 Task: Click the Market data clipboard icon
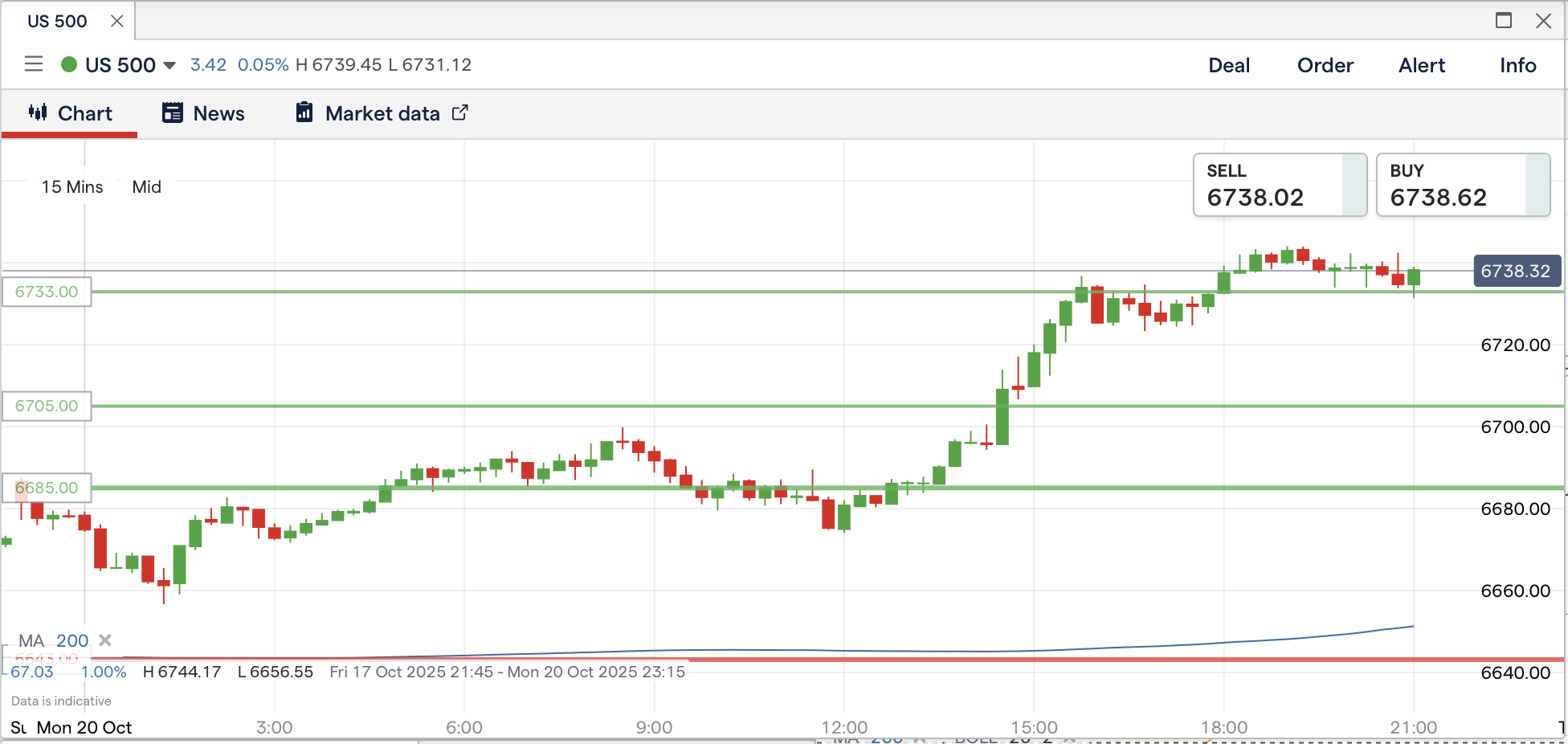pyautogui.click(x=304, y=112)
